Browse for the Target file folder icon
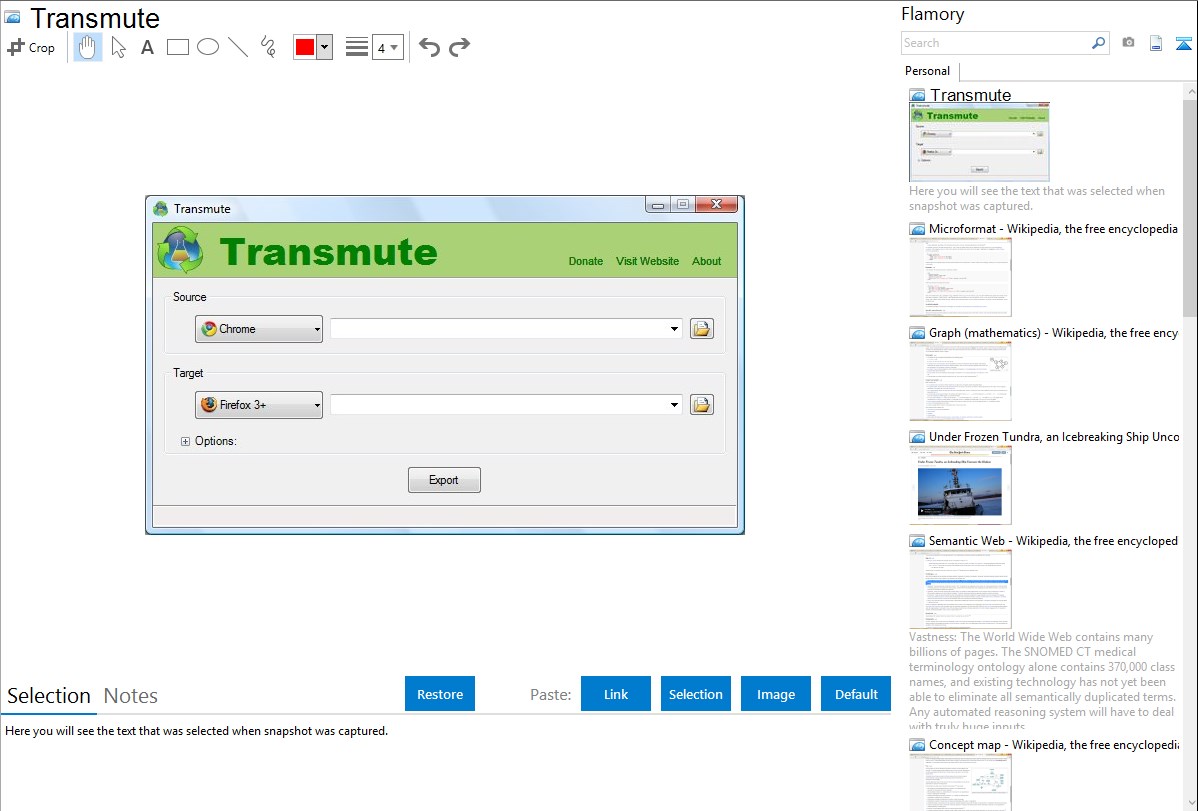The image size is (1198, 811). 701,404
